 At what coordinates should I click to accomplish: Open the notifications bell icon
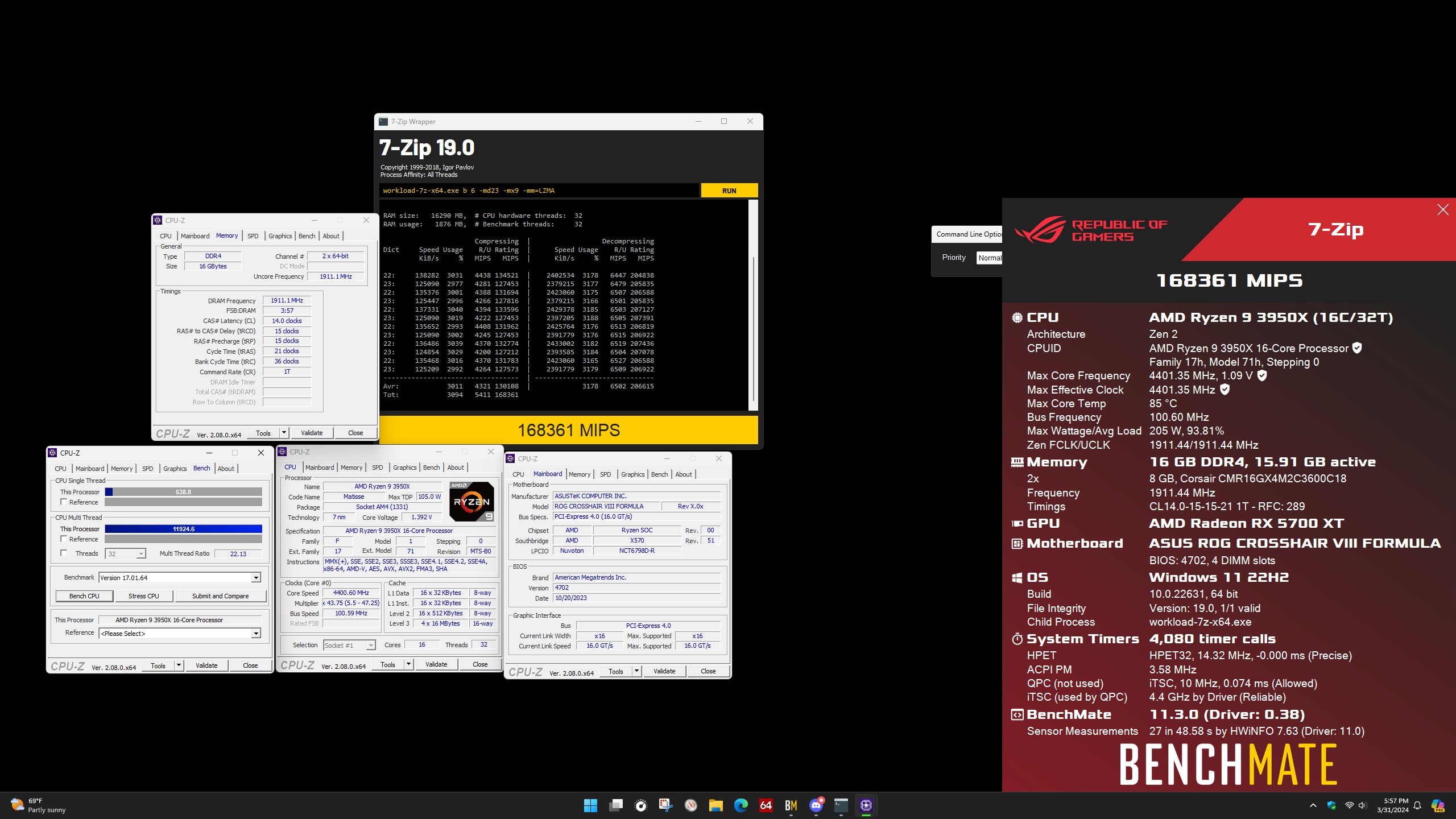click(x=1417, y=805)
